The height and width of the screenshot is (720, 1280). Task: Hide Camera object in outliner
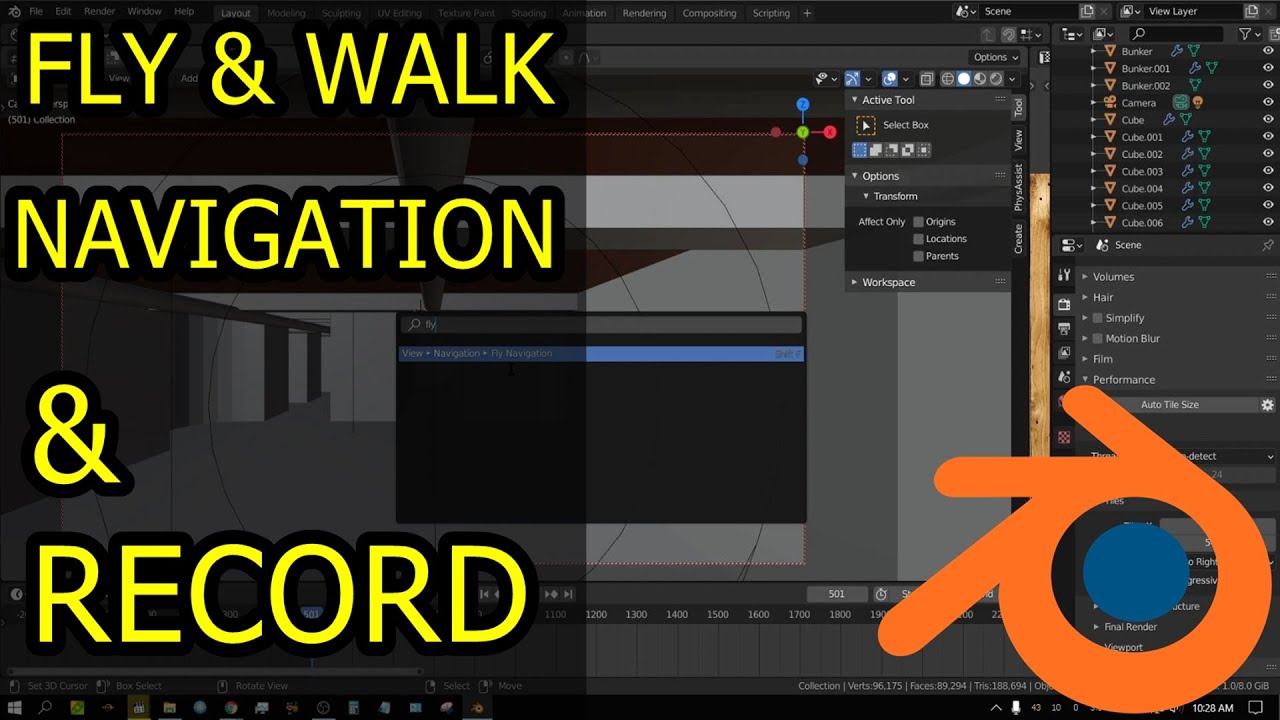pyautogui.click(x=1268, y=102)
